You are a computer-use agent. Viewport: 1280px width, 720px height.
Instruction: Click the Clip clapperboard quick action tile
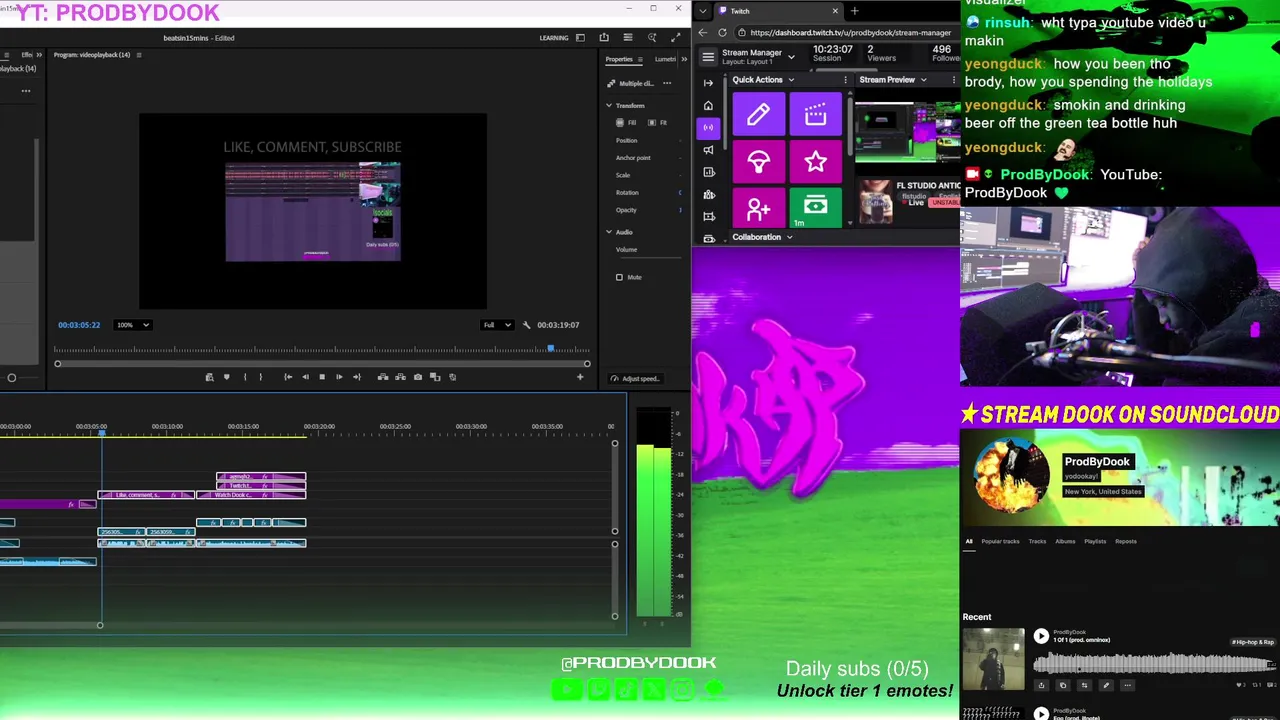click(815, 115)
